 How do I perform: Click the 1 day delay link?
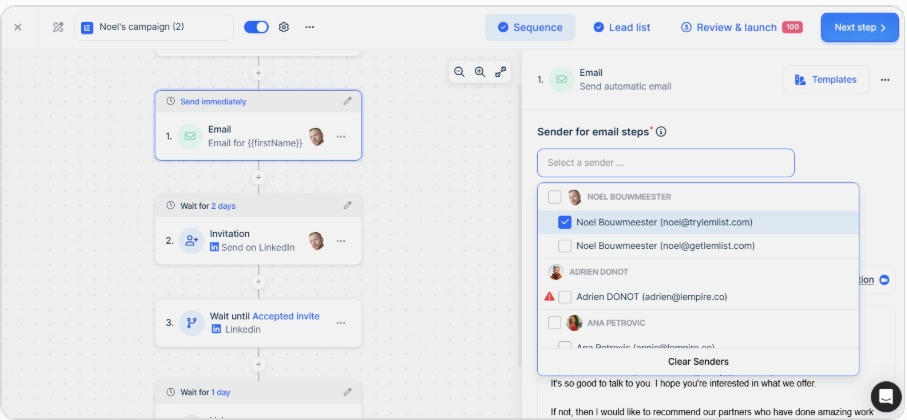point(220,392)
